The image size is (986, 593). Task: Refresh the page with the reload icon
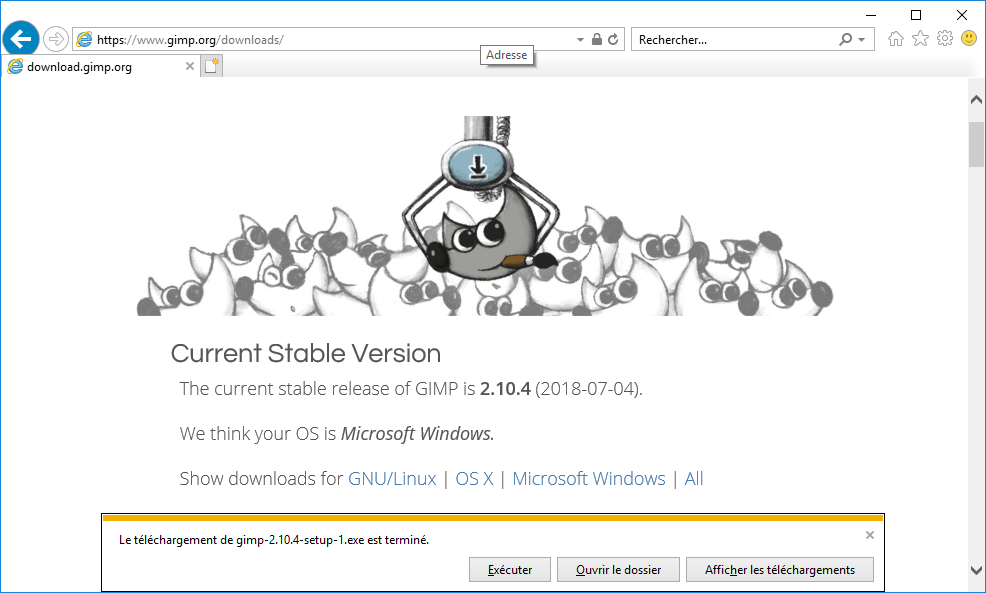point(613,40)
